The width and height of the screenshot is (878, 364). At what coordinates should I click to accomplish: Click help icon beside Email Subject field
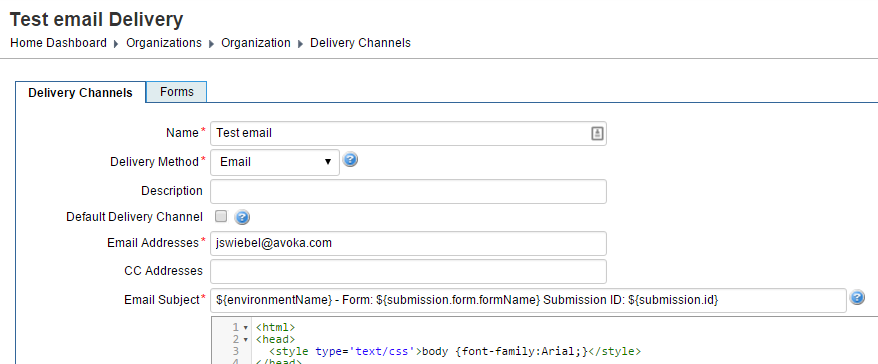point(857,297)
